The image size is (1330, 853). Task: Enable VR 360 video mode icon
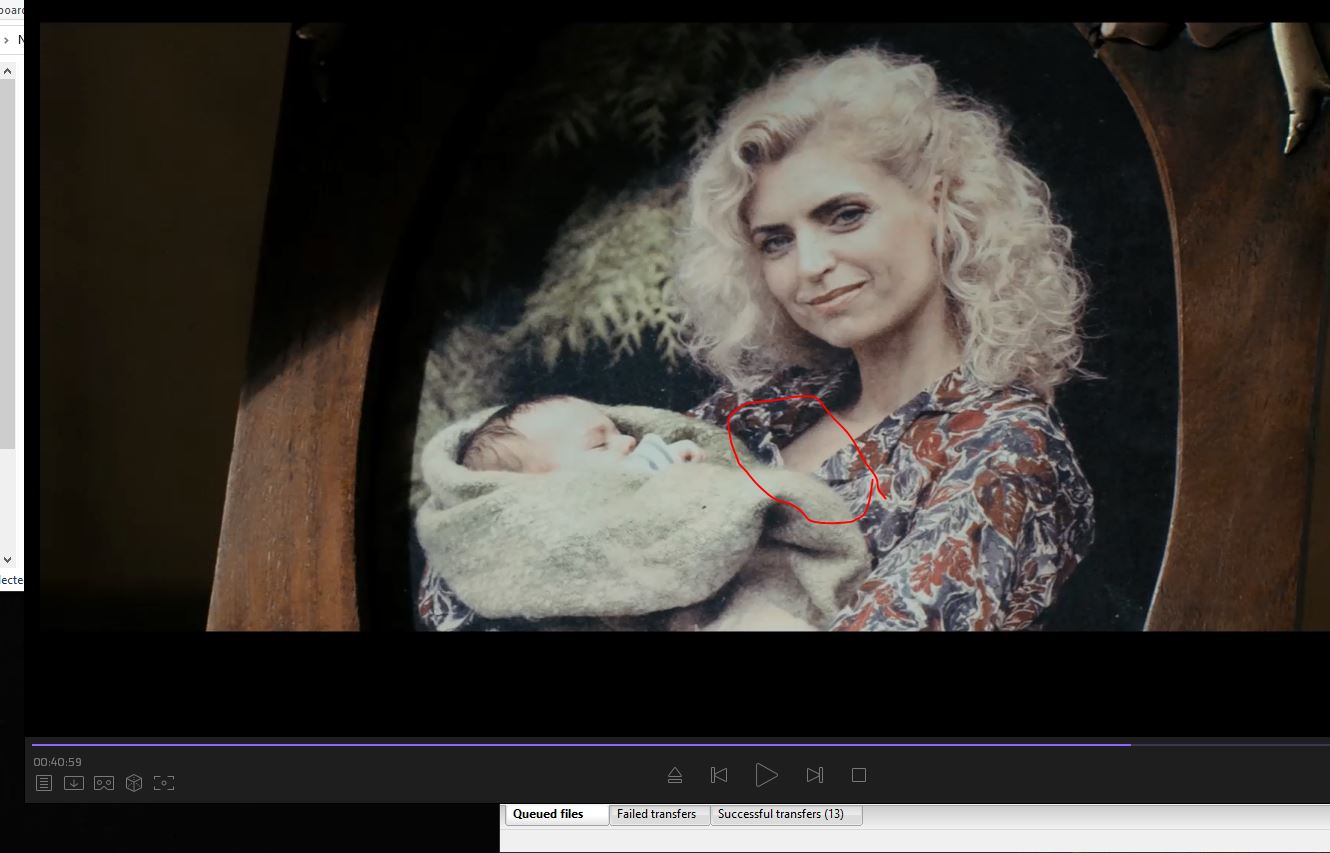point(104,783)
